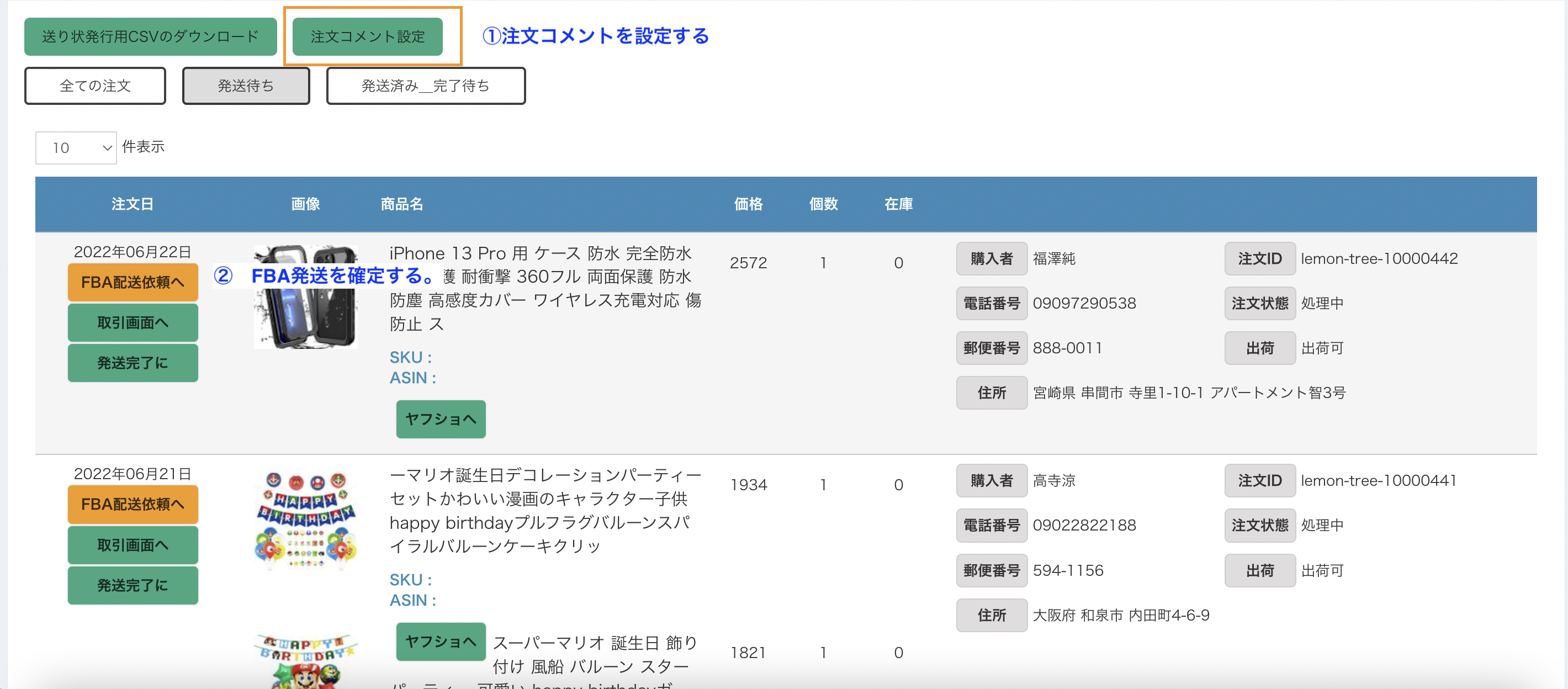Open the Super Mario balloon thumbnail at the bottom
Viewport: 1568px width, 689px height.
[x=305, y=661]
